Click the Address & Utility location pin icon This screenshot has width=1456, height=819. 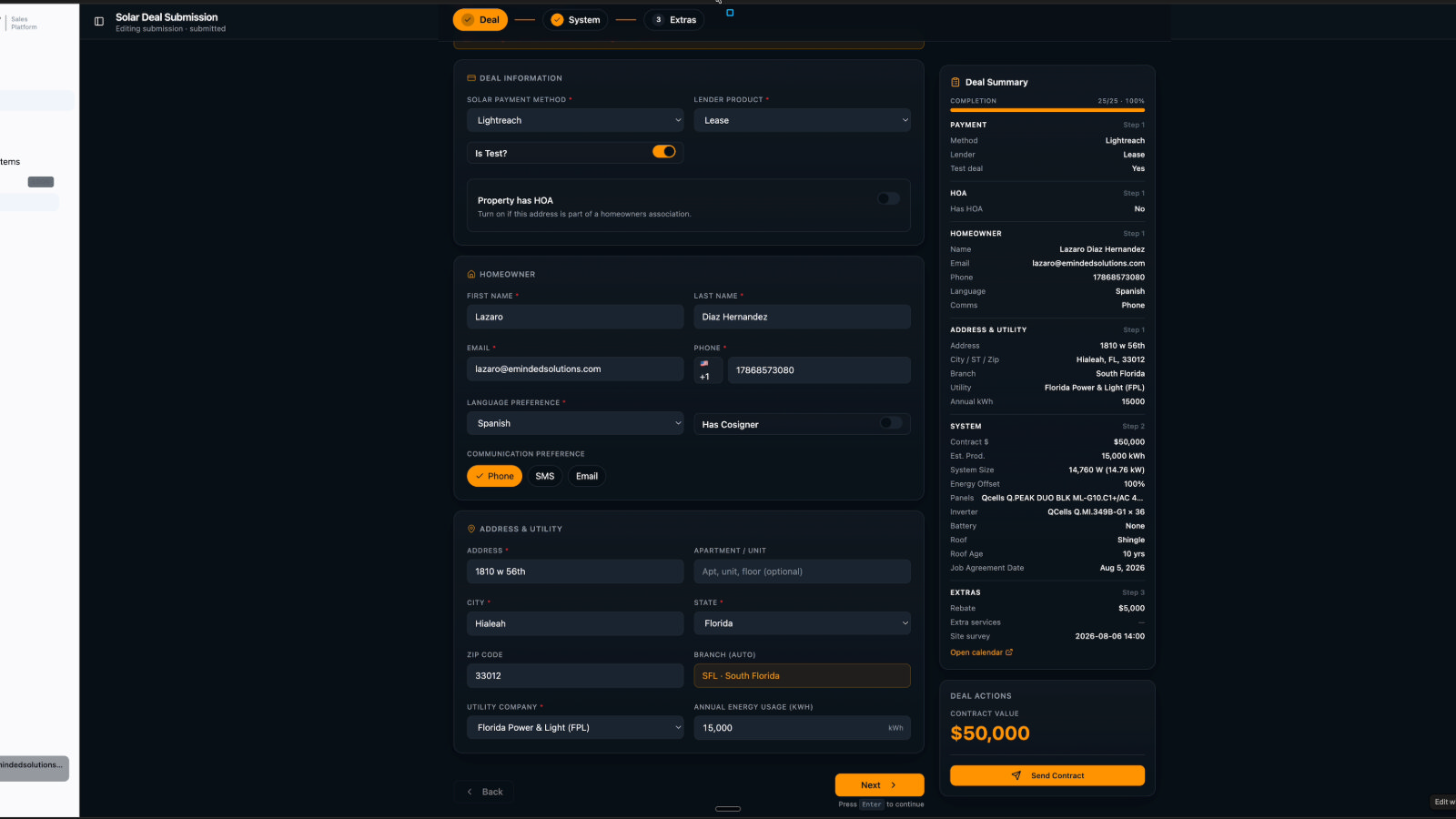tap(471, 529)
